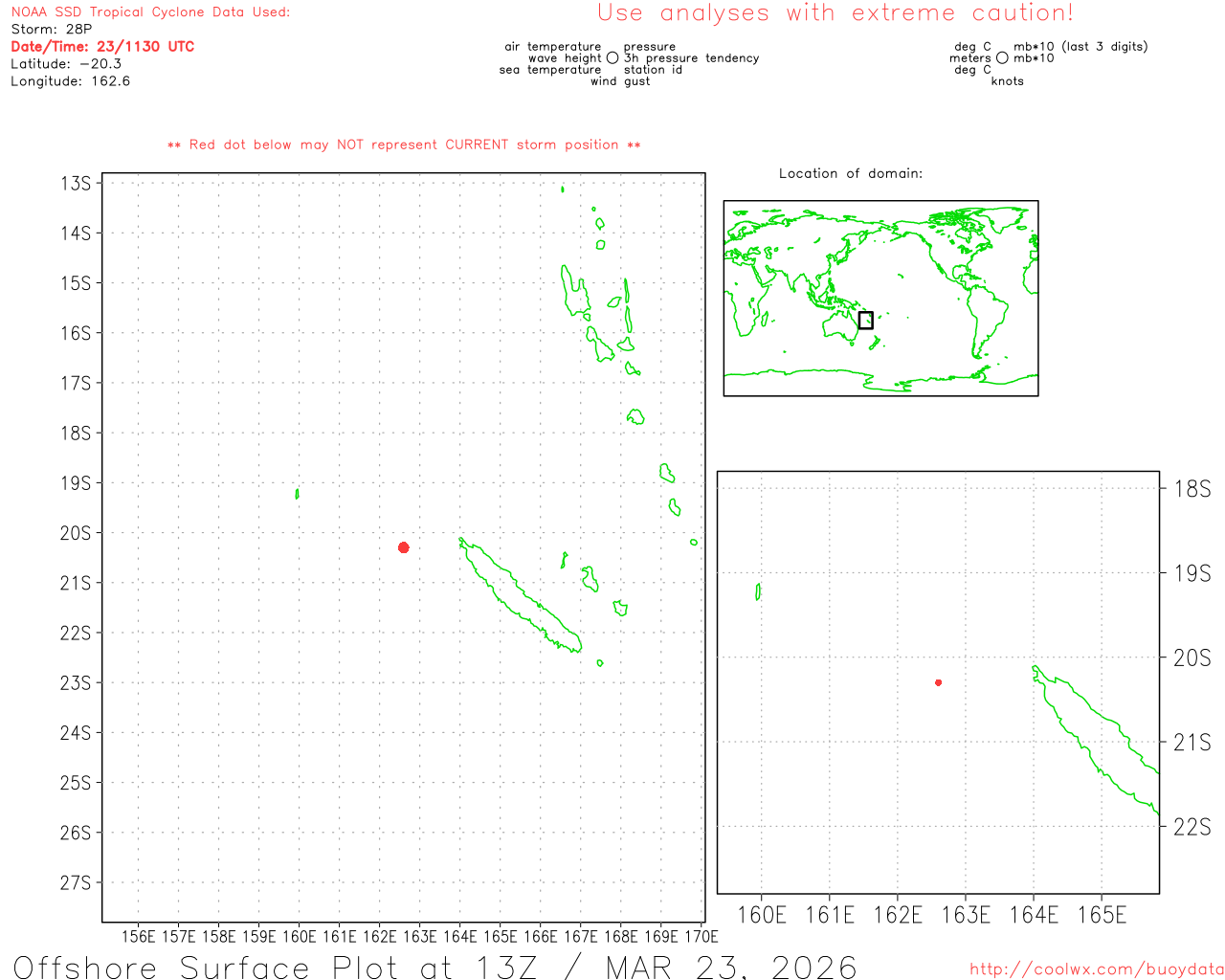Click the island outline in the inset map's left
The width and height of the screenshot is (1225, 980).
(x=758, y=591)
